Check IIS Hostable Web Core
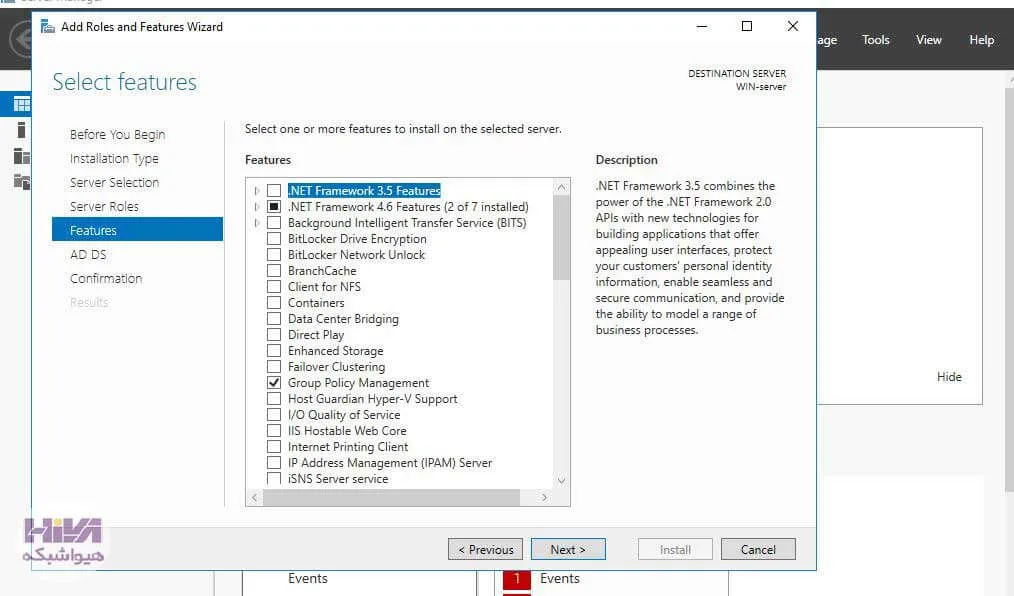 point(274,431)
